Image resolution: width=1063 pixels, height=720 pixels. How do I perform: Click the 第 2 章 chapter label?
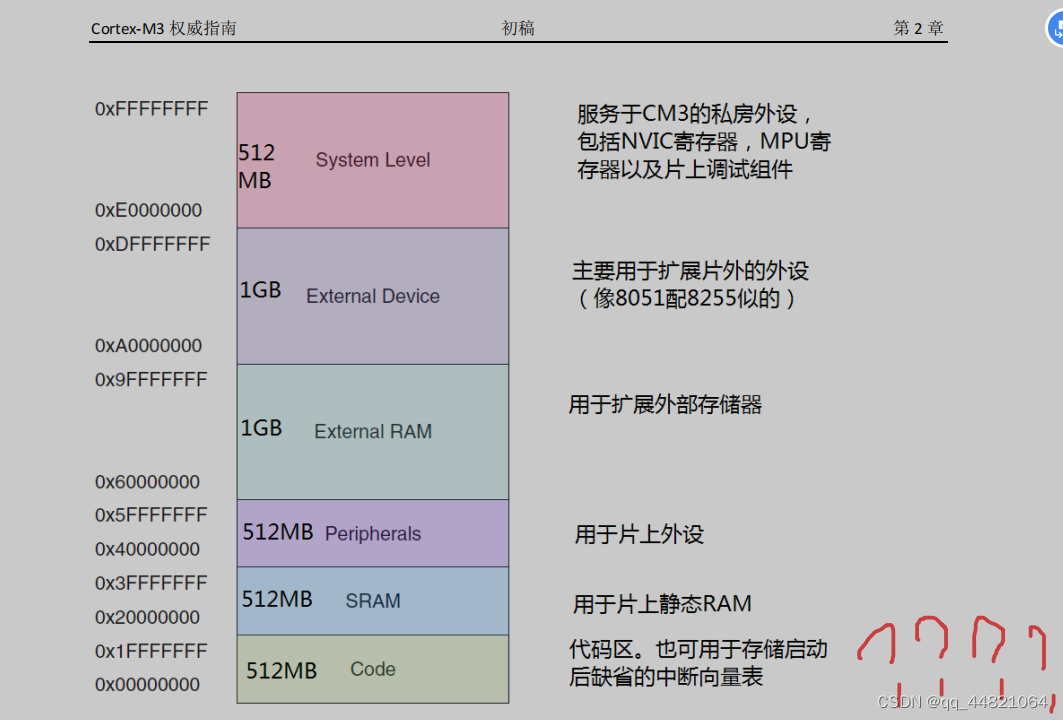pyautogui.click(x=915, y=27)
